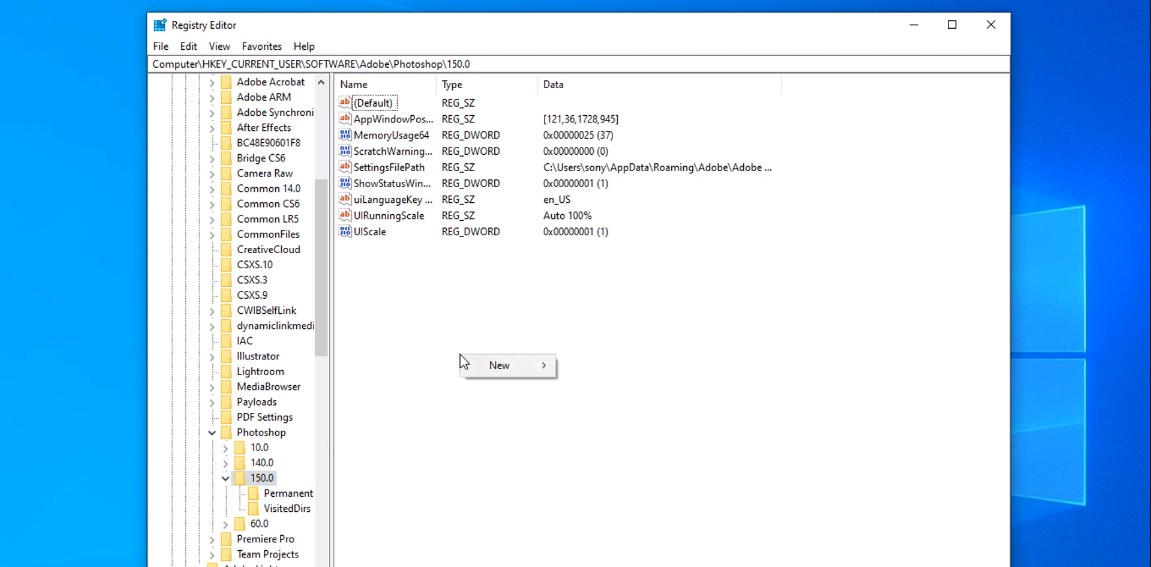Select the Lightroom folder icon
Image resolution: width=1151 pixels, height=567 pixels.
tap(226, 371)
